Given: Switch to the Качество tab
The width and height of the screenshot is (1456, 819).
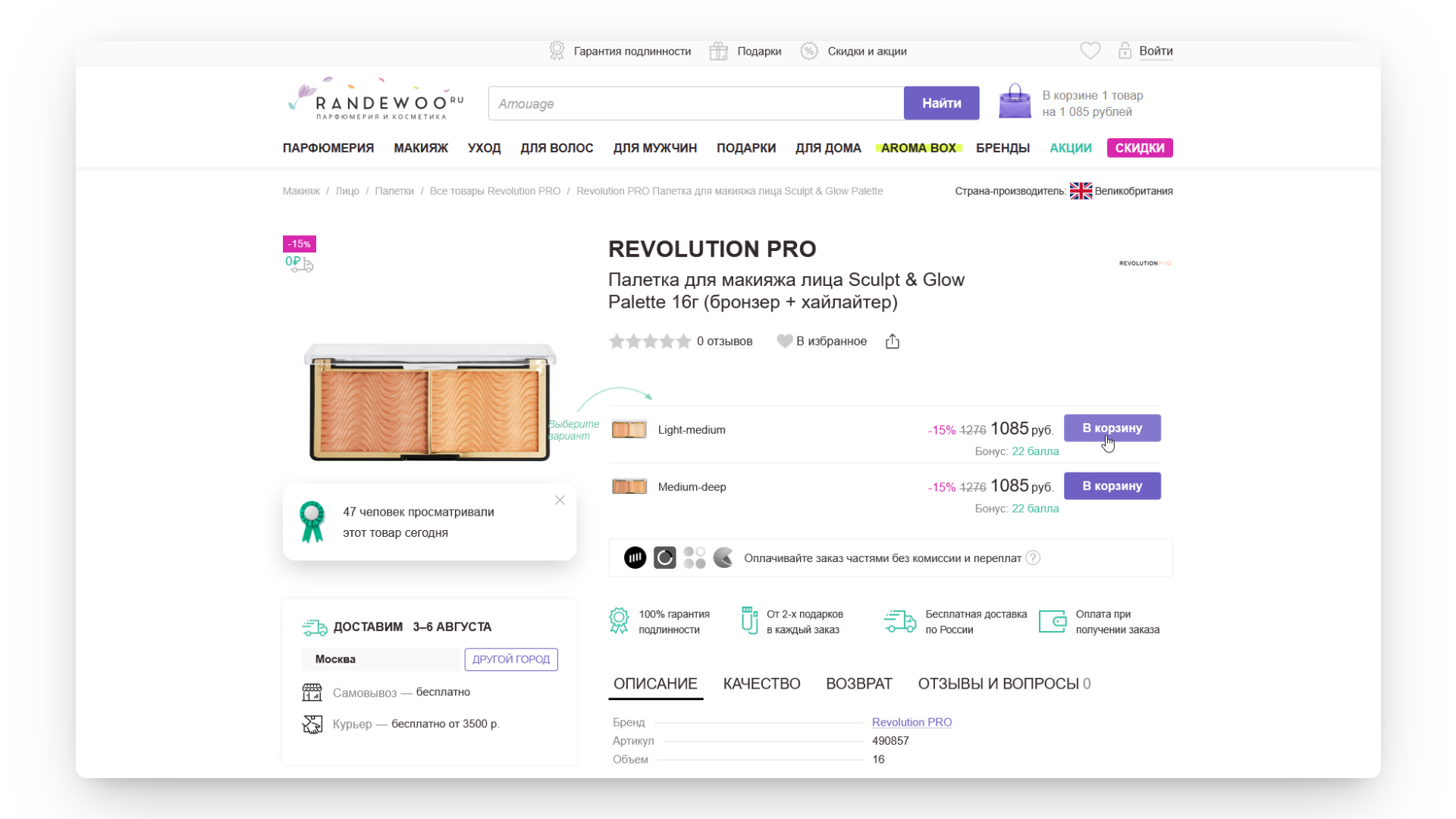Looking at the screenshot, I should pos(761,684).
